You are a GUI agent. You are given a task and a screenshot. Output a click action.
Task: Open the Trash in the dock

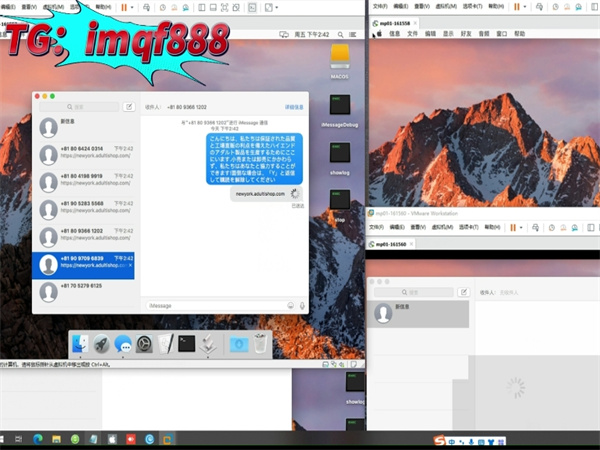(x=260, y=345)
